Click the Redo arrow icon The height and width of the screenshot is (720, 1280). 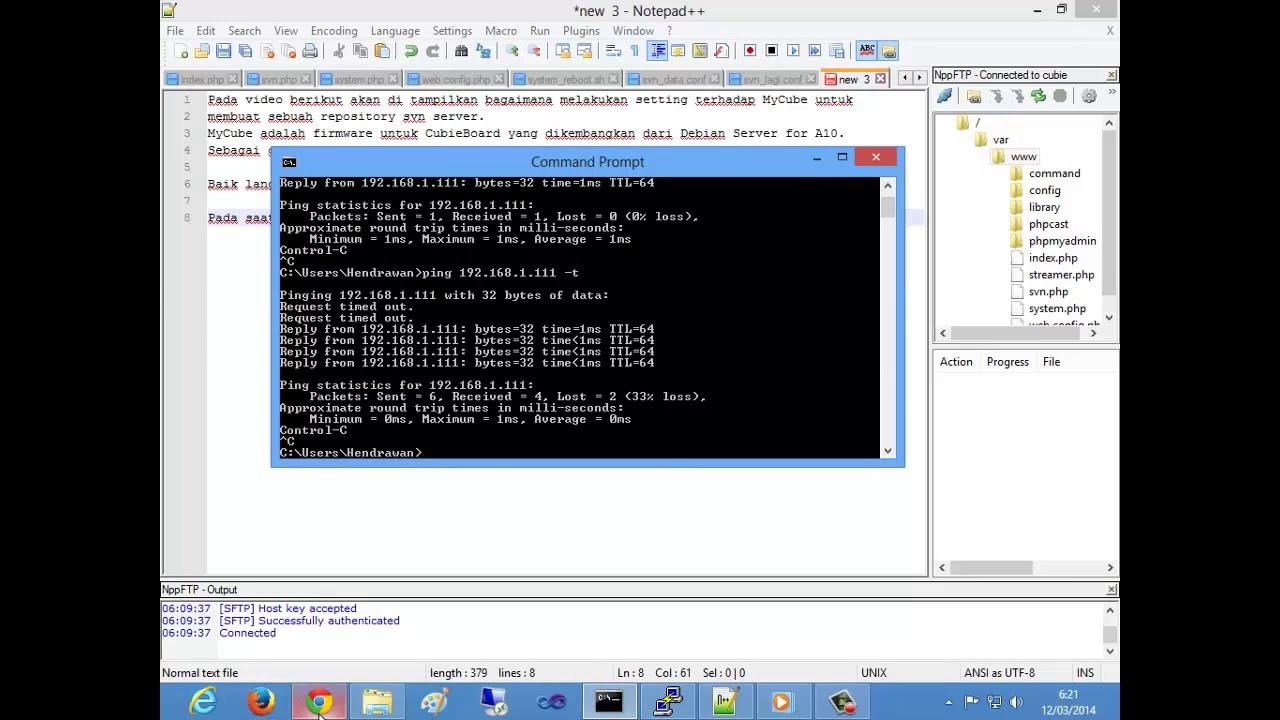[432, 51]
